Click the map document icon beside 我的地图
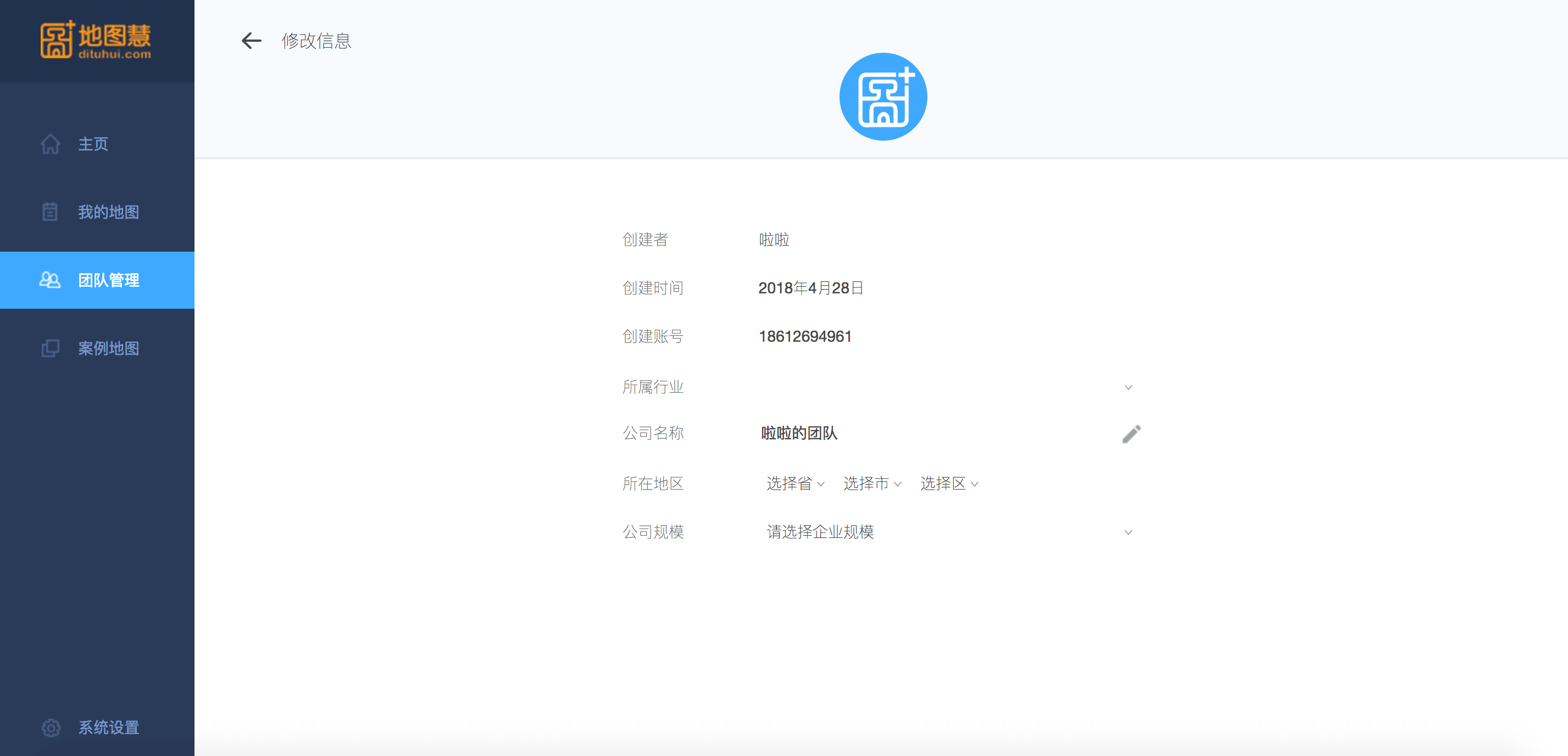 [50, 212]
